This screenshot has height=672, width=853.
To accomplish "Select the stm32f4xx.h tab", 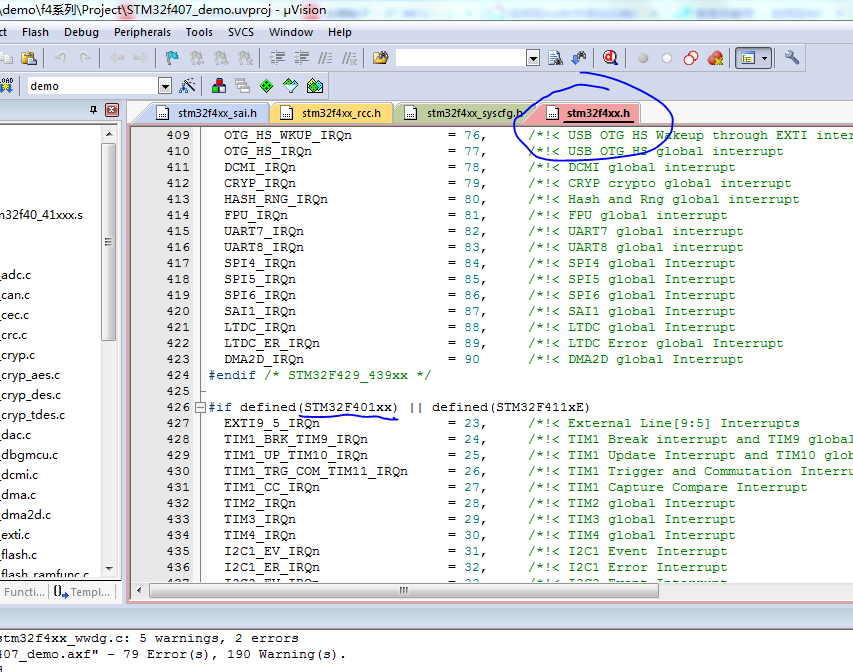I will 589,113.
